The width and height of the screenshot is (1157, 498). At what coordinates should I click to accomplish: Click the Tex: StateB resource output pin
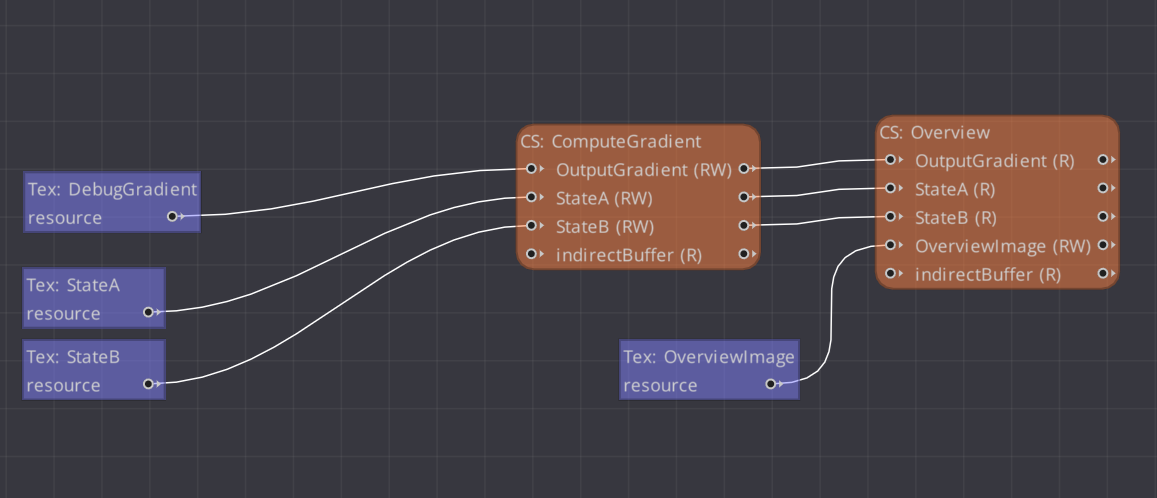click(148, 384)
